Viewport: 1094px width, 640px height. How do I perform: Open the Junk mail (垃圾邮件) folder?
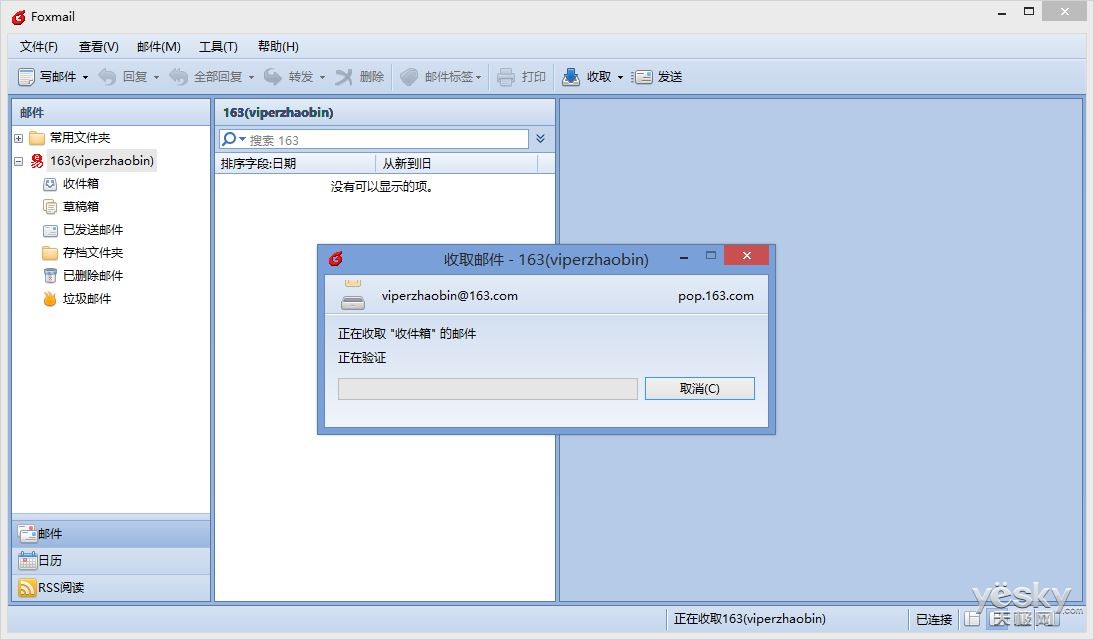click(87, 299)
